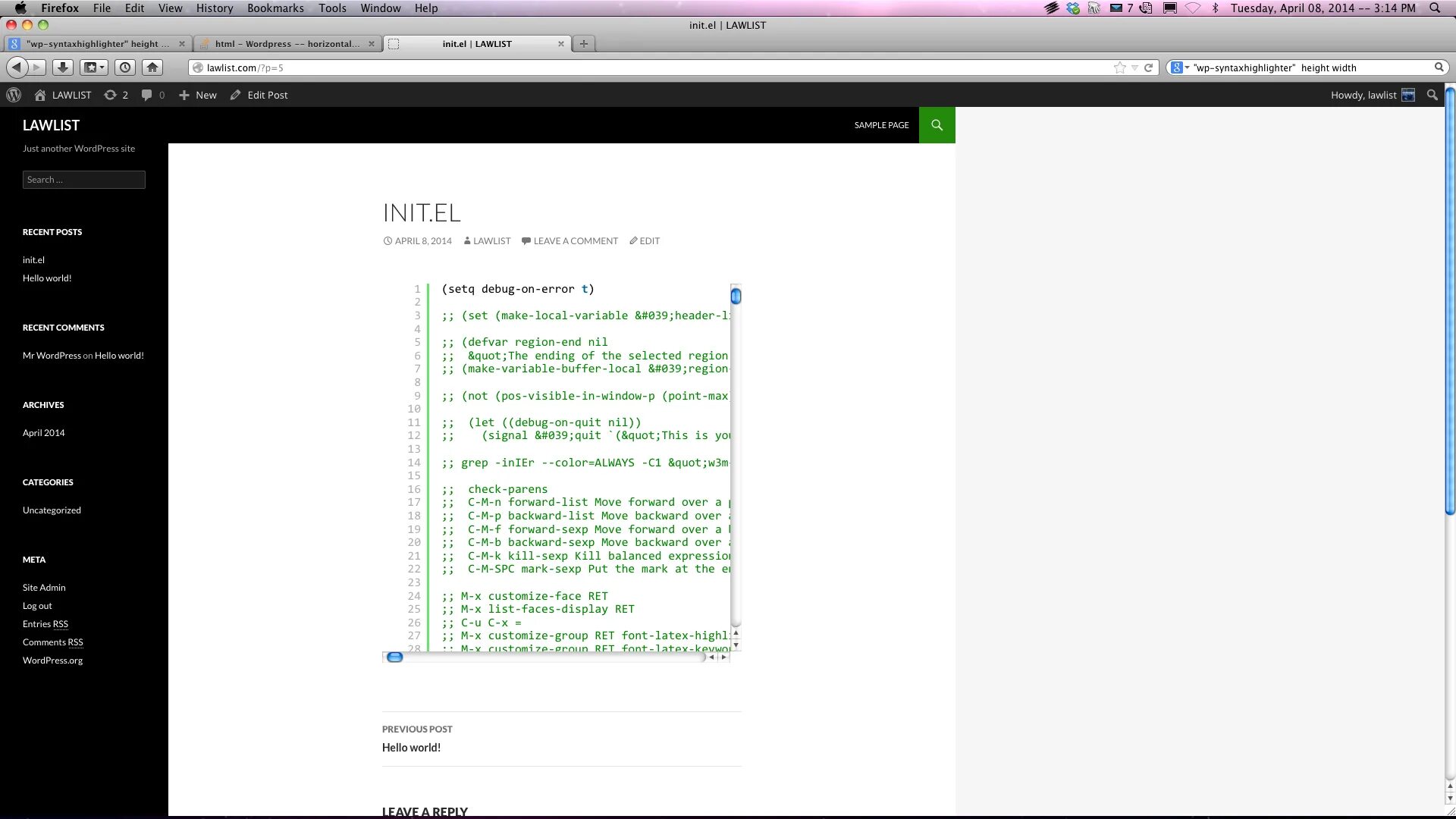Screen dimensions: 1456x819
Task: Bookmark page with the star icon
Action: [1119, 67]
